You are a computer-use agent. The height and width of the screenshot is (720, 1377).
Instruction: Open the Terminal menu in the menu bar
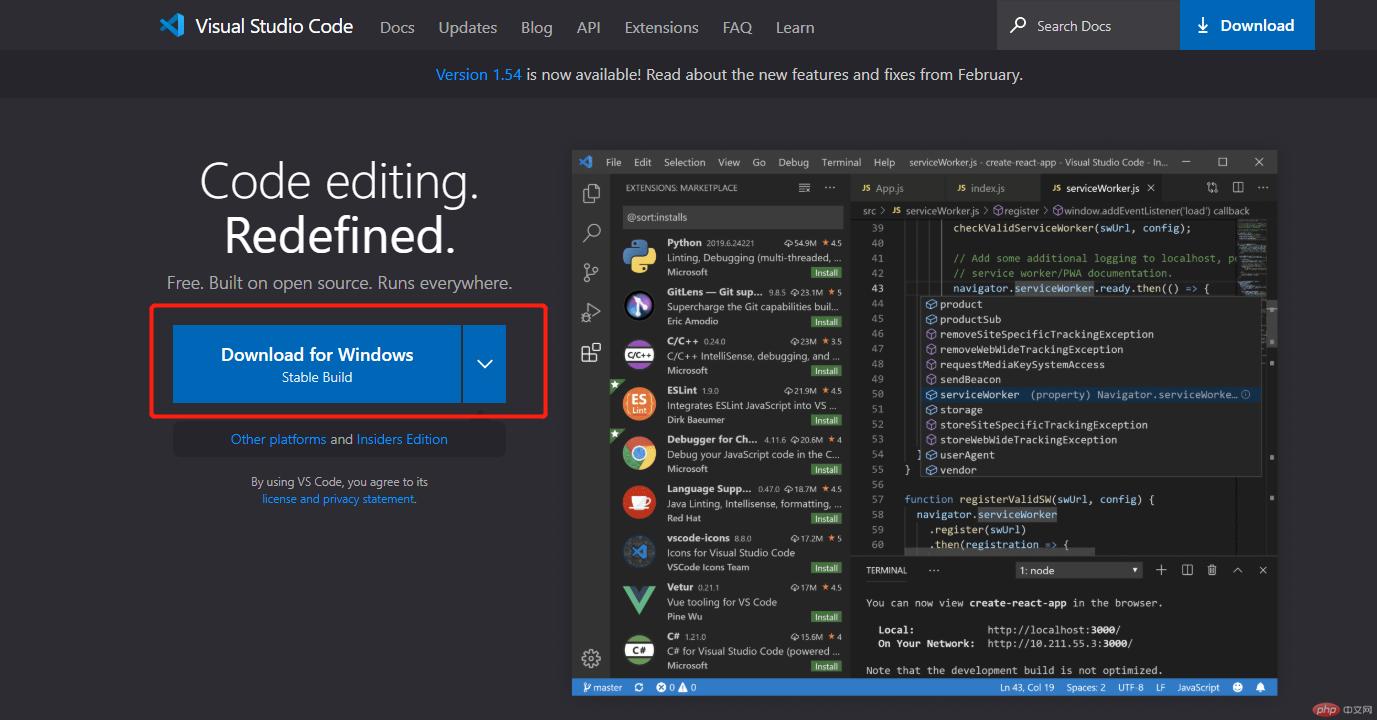[840, 161]
